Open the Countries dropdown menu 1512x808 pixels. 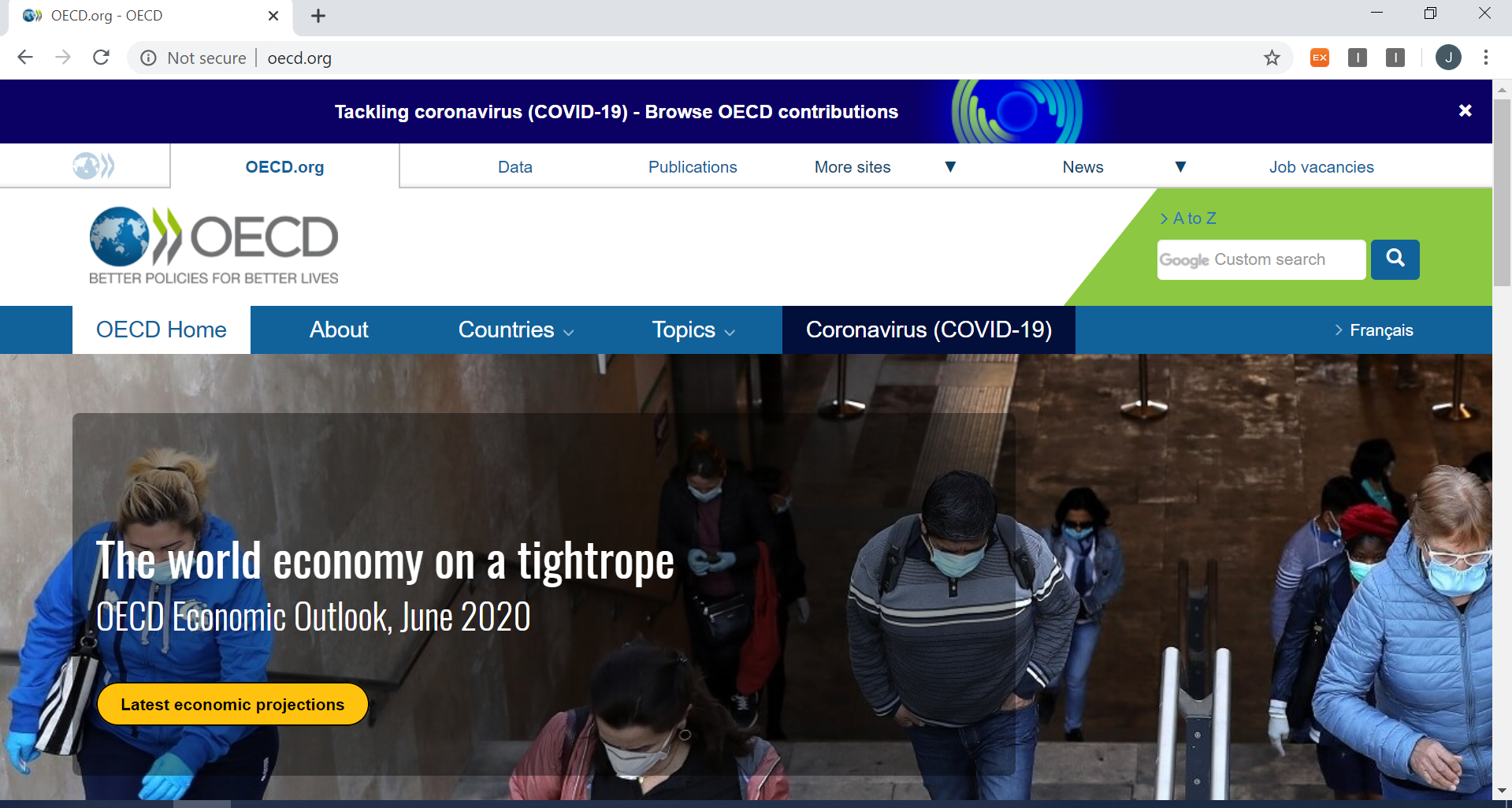point(516,330)
